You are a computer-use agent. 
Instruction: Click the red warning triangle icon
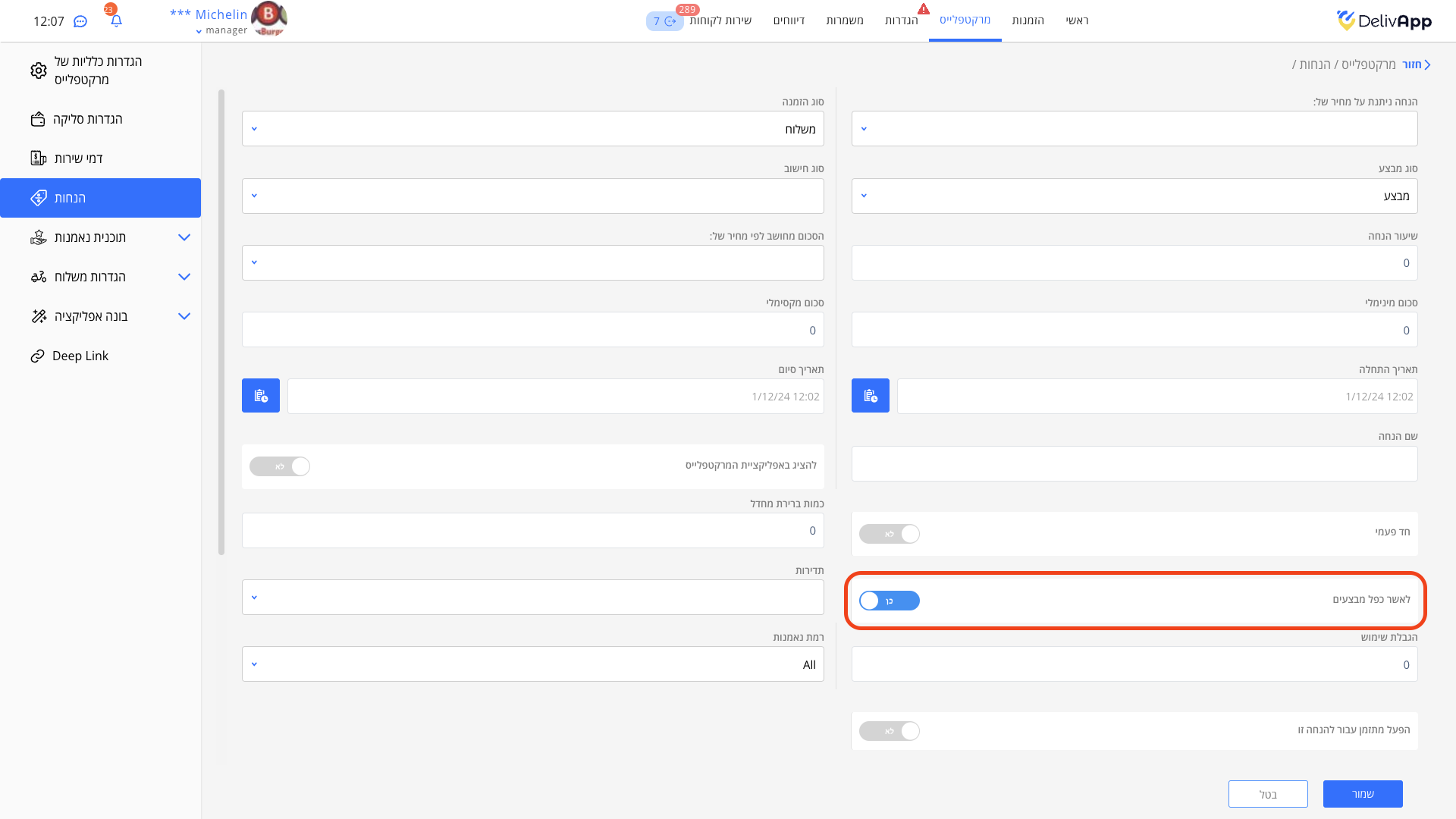pyautogui.click(x=923, y=9)
